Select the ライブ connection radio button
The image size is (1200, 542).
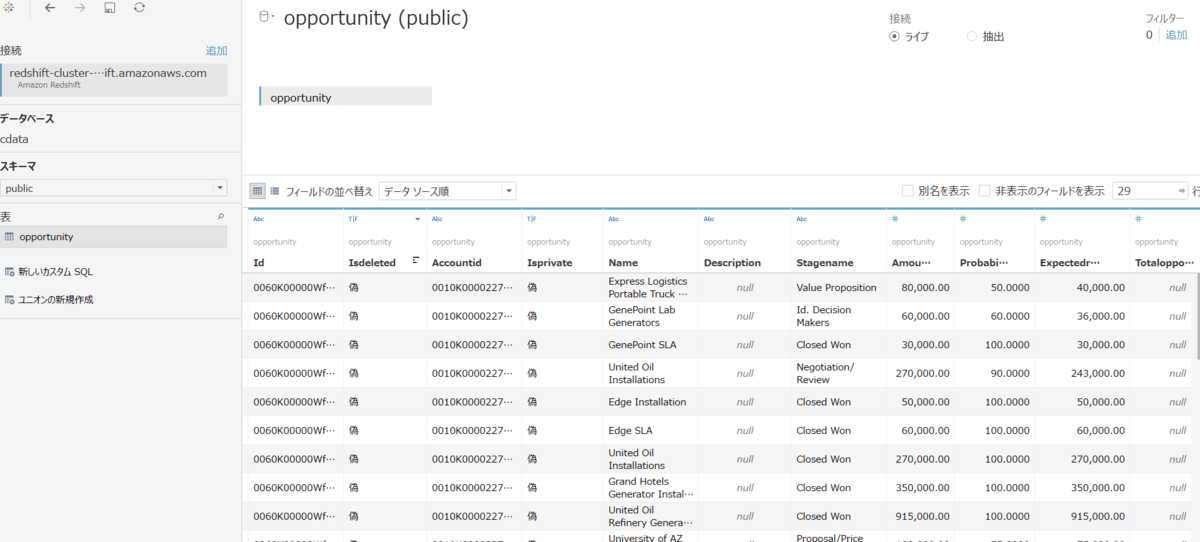point(895,36)
